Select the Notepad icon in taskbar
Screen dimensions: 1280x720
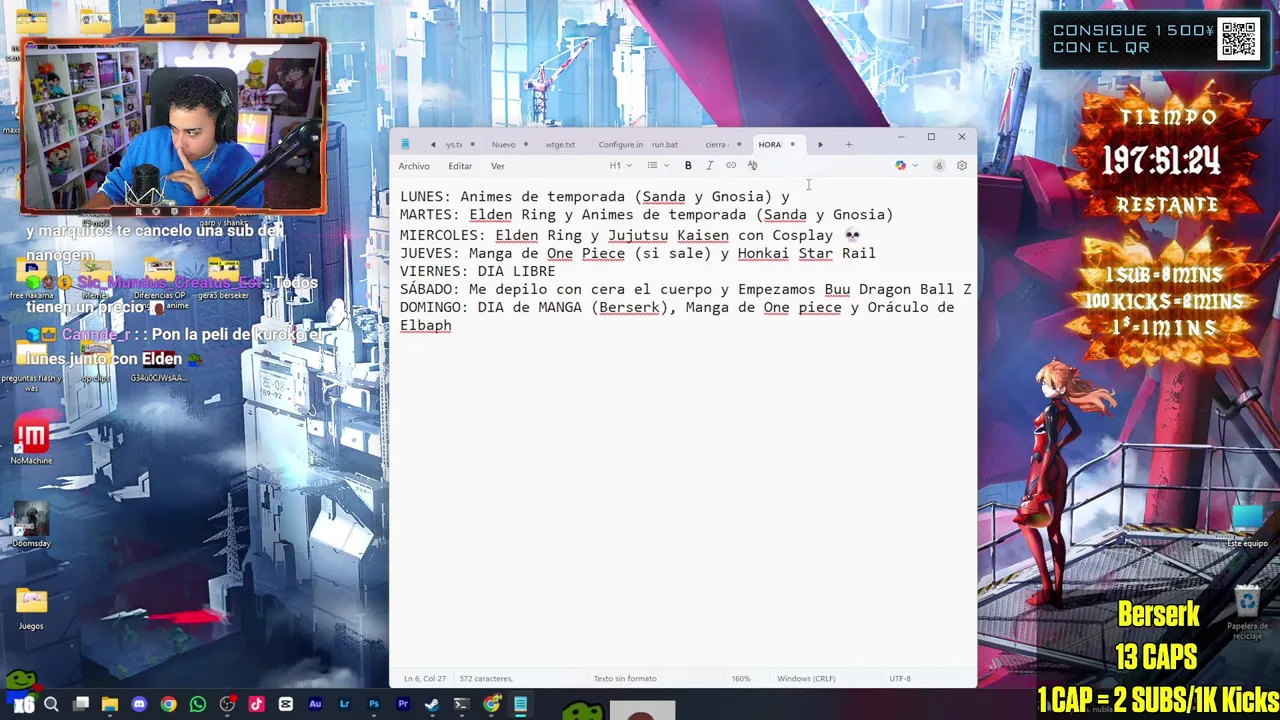coord(520,705)
